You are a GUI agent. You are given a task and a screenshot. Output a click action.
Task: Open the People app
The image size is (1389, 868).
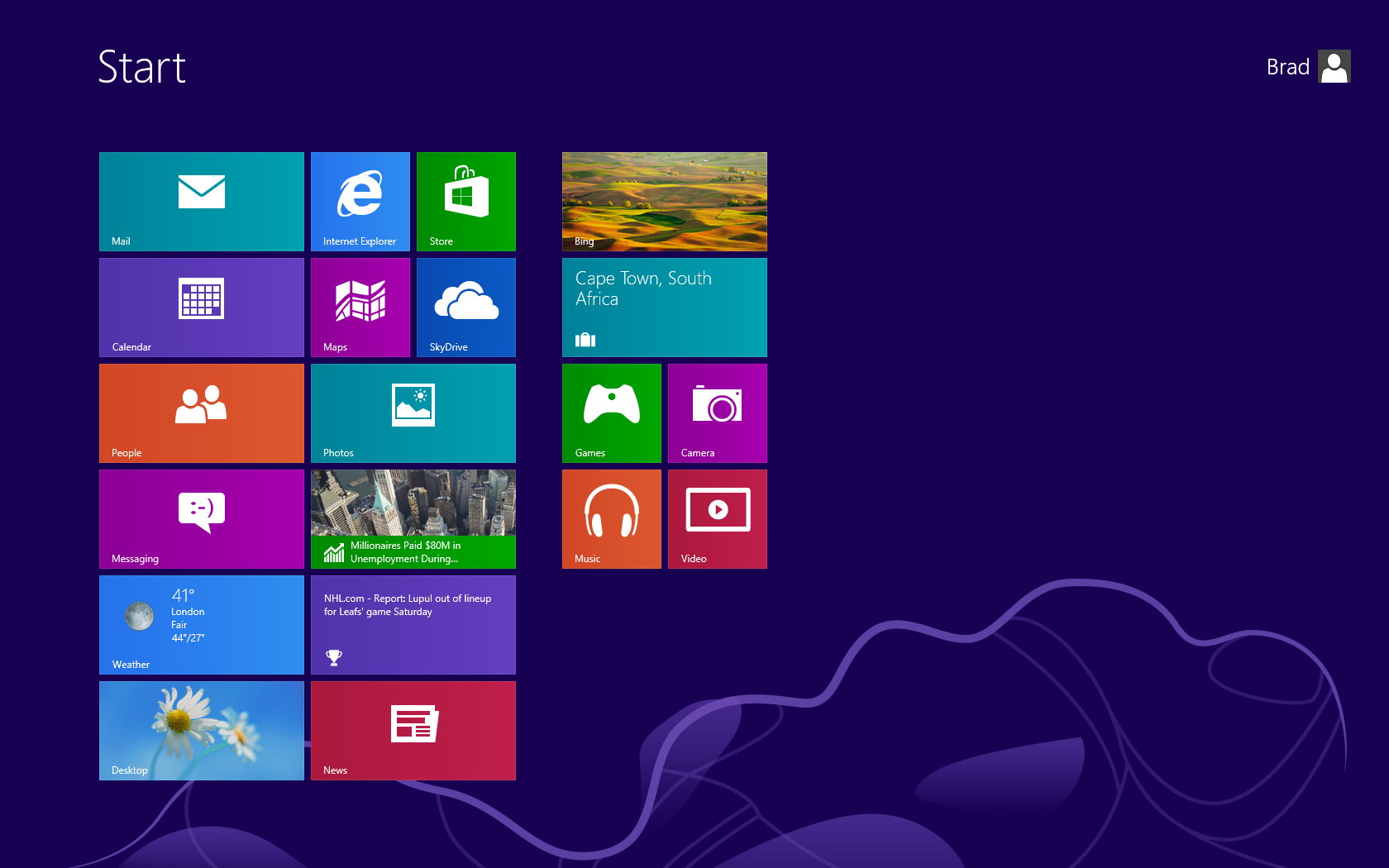point(201,413)
